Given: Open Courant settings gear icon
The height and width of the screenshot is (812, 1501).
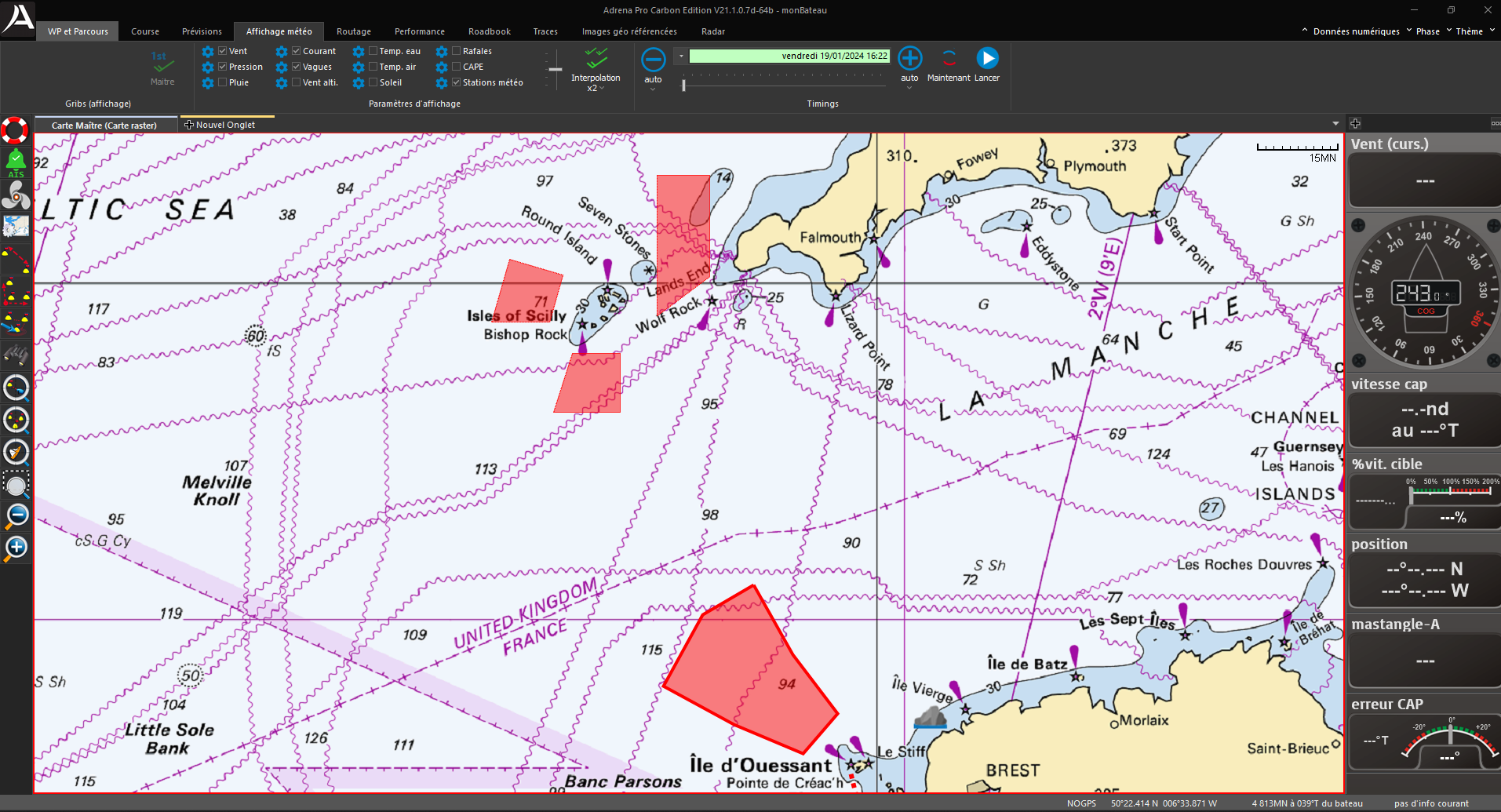Looking at the screenshot, I should coord(282,52).
